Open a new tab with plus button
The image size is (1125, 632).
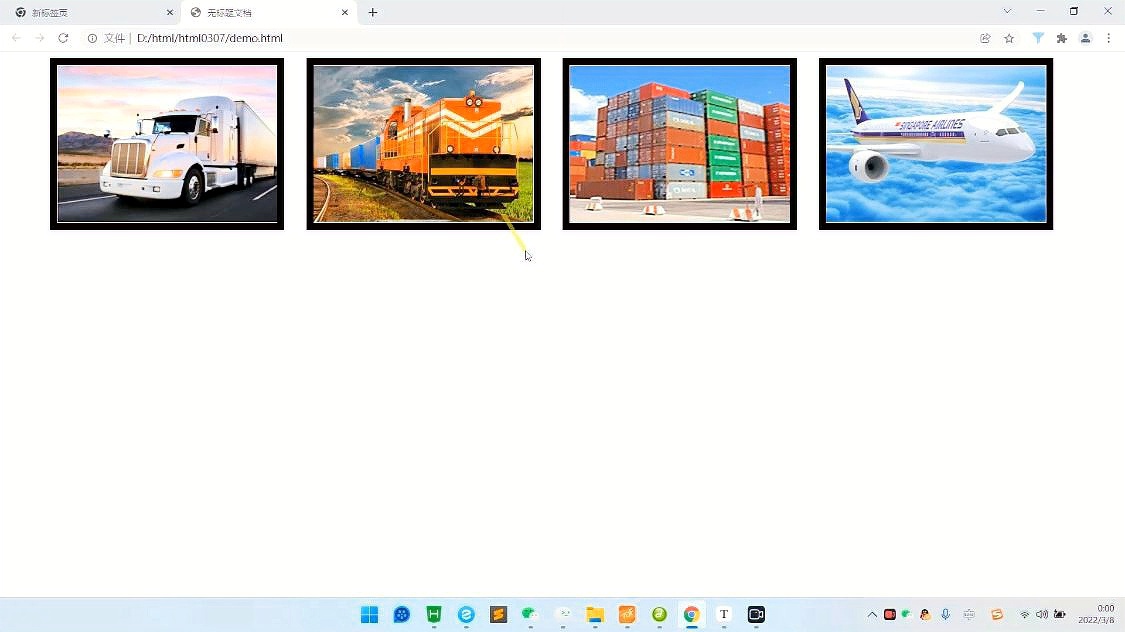372,12
